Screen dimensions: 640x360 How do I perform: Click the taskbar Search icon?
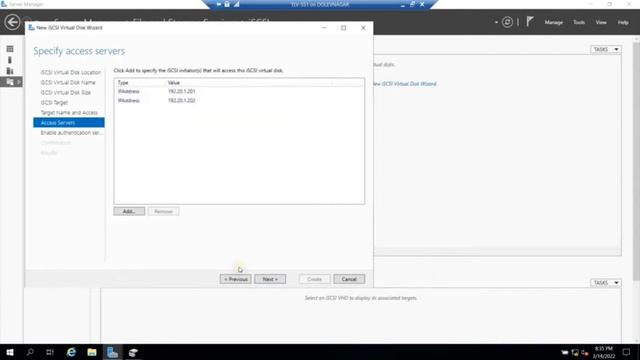(x=30, y=352)
